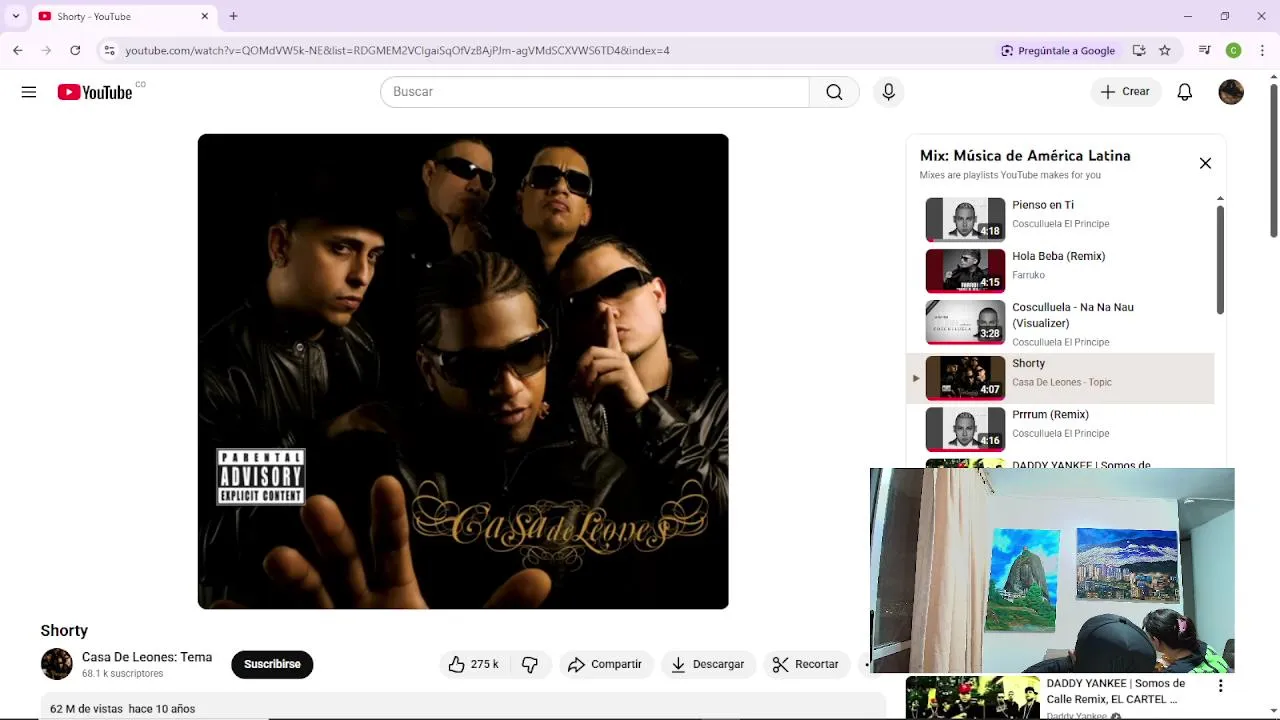Viewport: 1280px width, 720px height.
Task: Click the Casa De Leones channel avatar
Action: point(57,664)
